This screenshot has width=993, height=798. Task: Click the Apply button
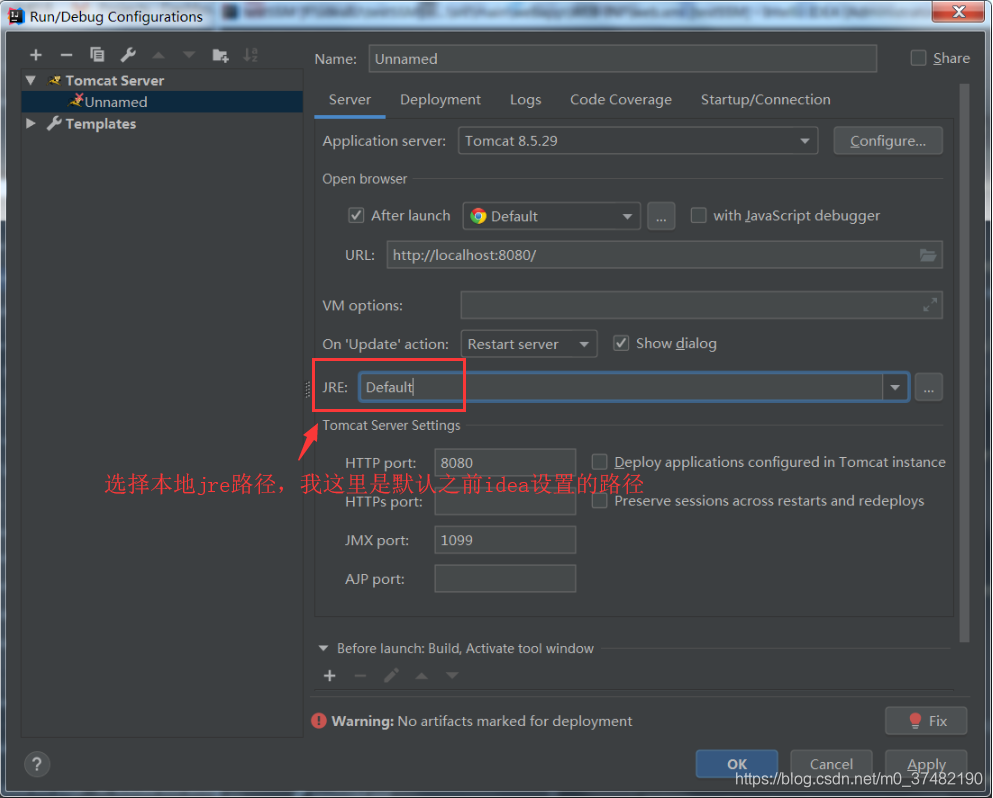926,764
